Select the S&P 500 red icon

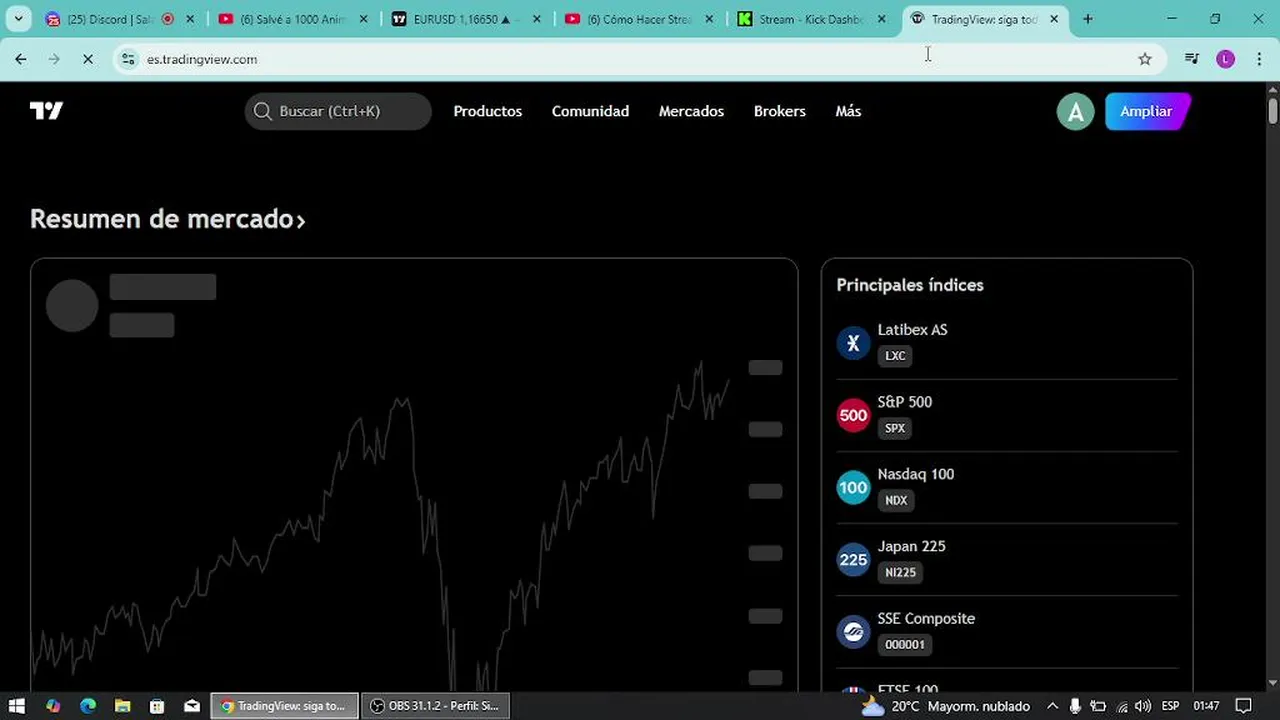pos(853,415)
